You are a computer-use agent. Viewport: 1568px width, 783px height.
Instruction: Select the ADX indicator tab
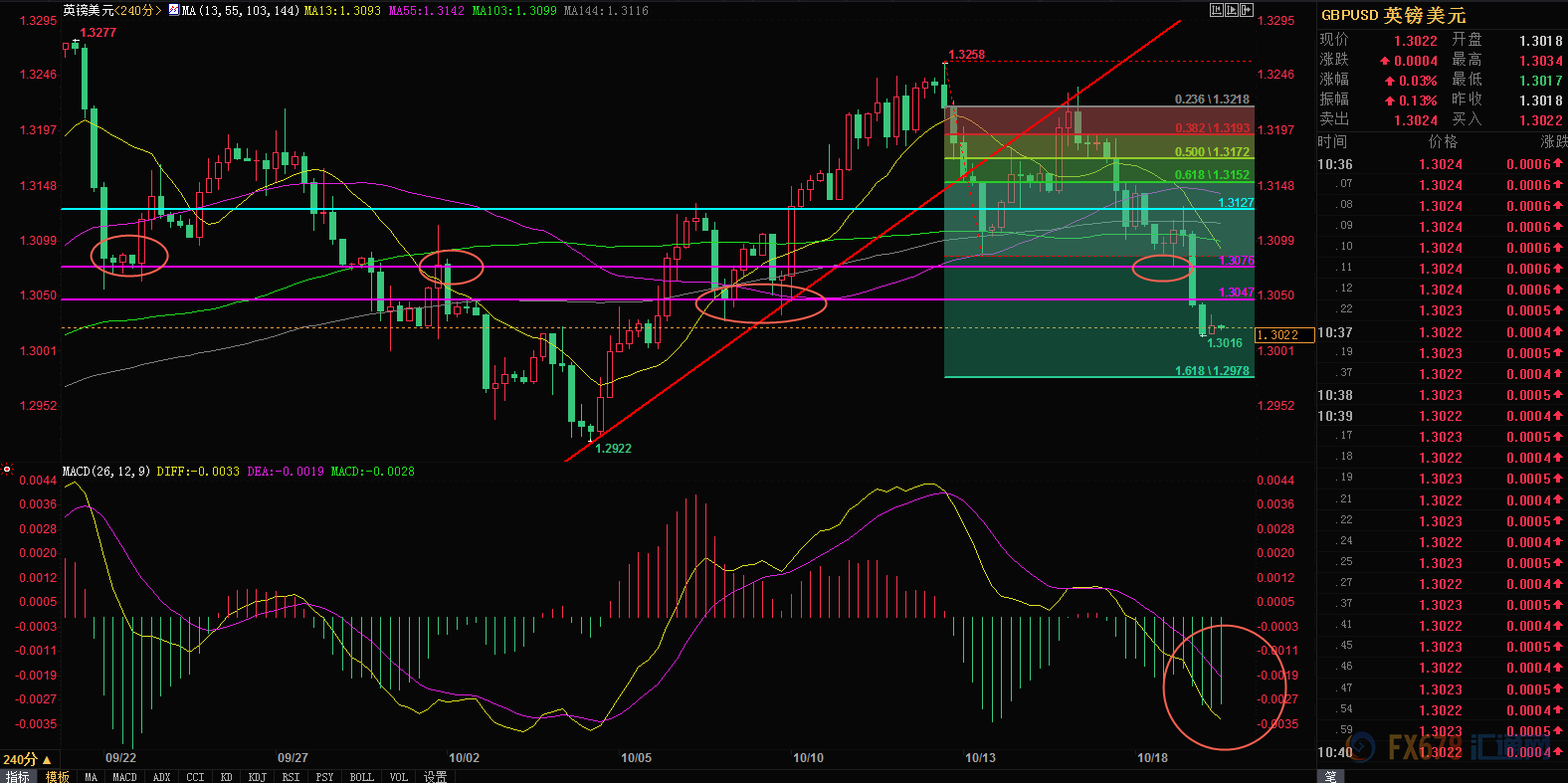point(162,777)
